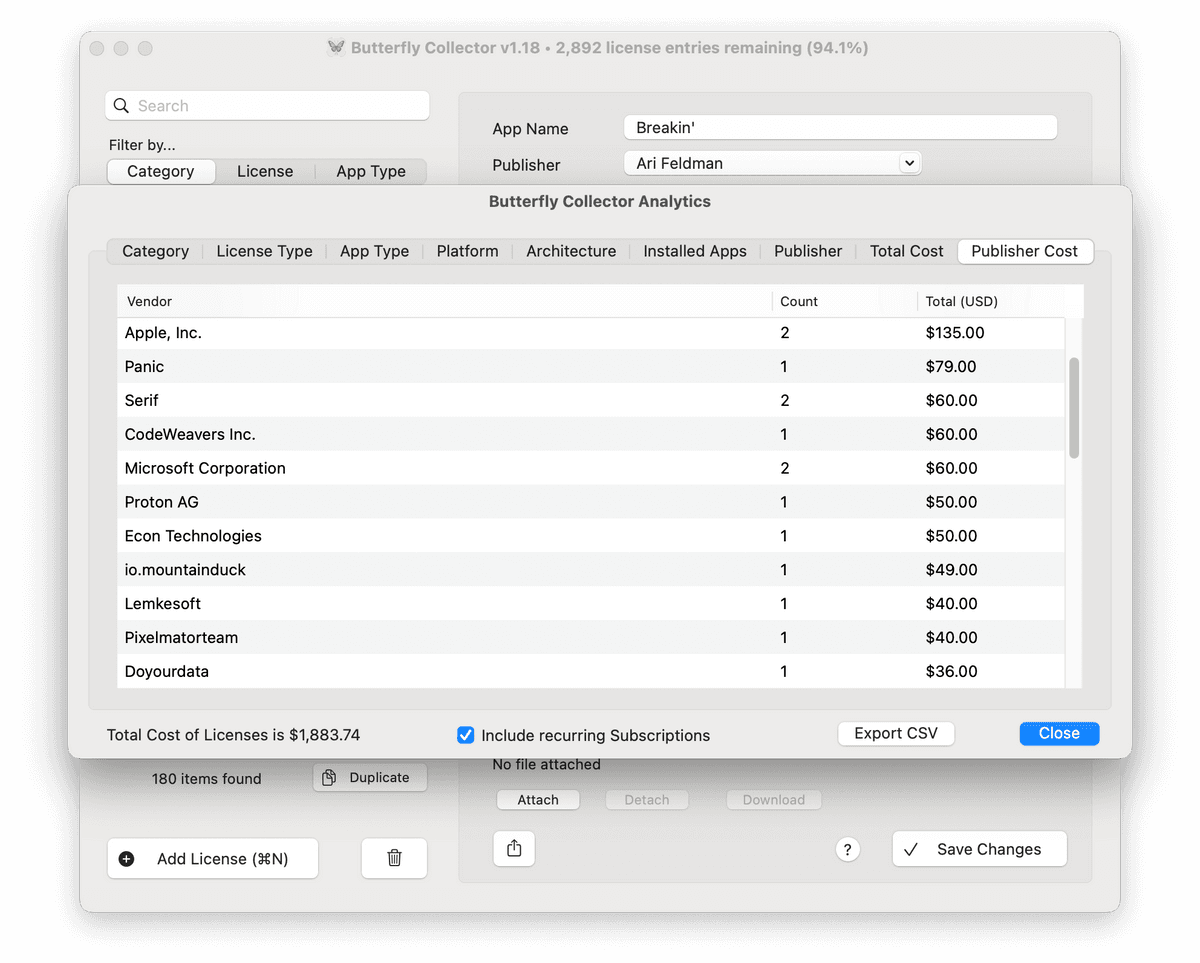
Task: Click the Duplicate button with copy icon
Action: (369, 777)
